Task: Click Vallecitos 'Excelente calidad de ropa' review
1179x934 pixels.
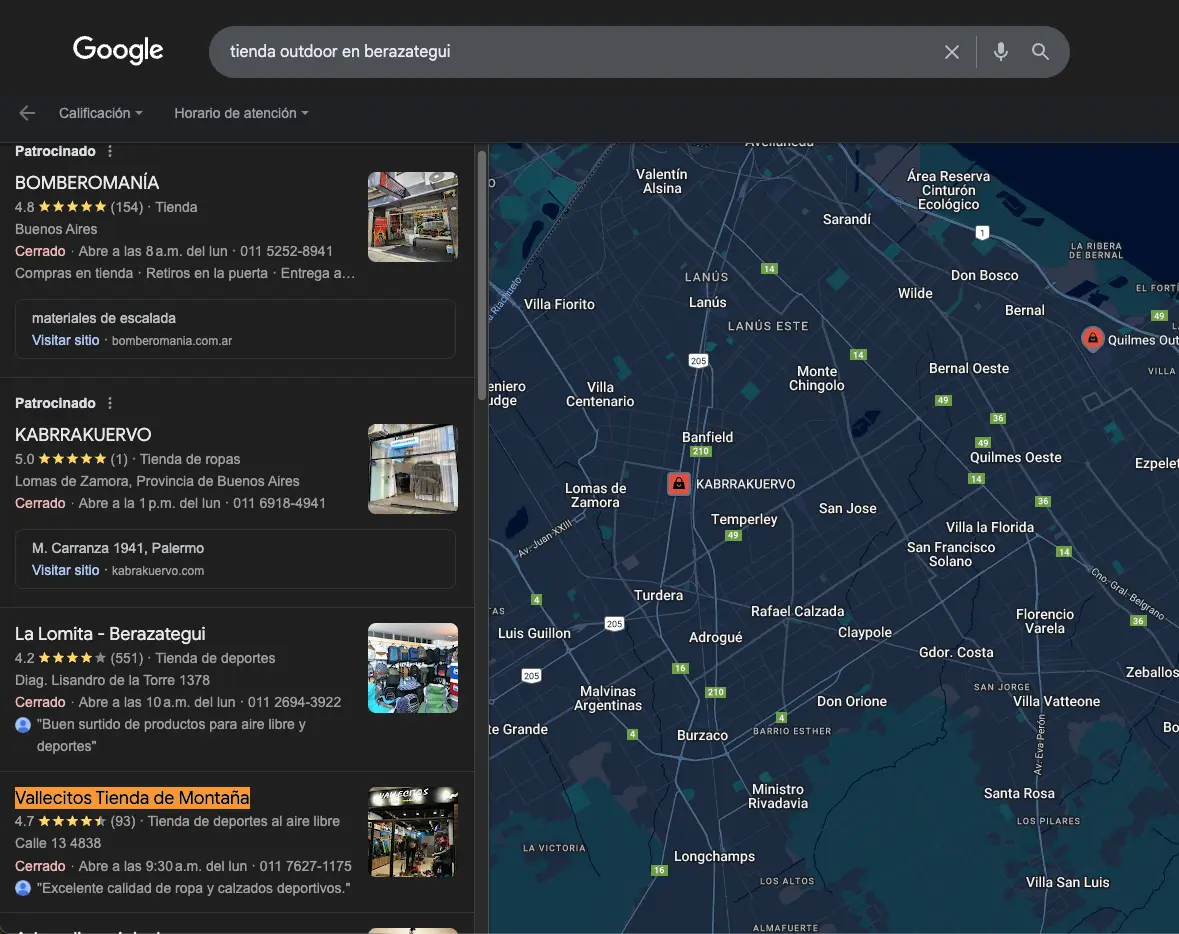Action: pos(193,888)
